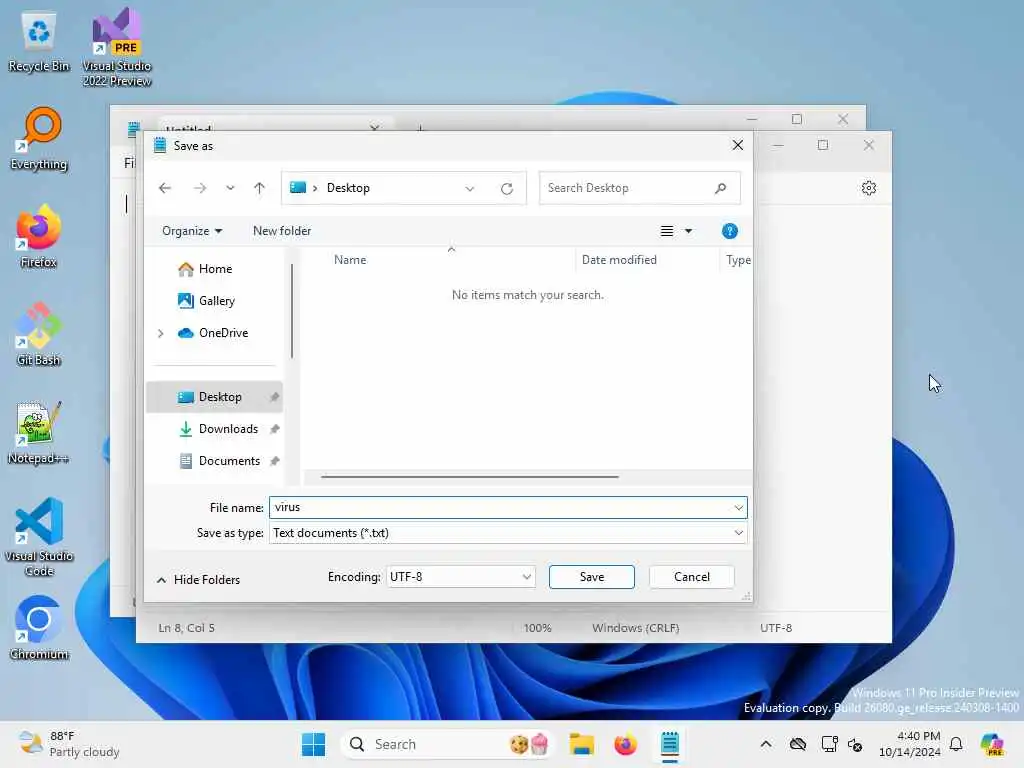Viewport: 1024px width, 768px height.
Task: Expand the address bar path dropdown
Action: [x=470, y=189]
